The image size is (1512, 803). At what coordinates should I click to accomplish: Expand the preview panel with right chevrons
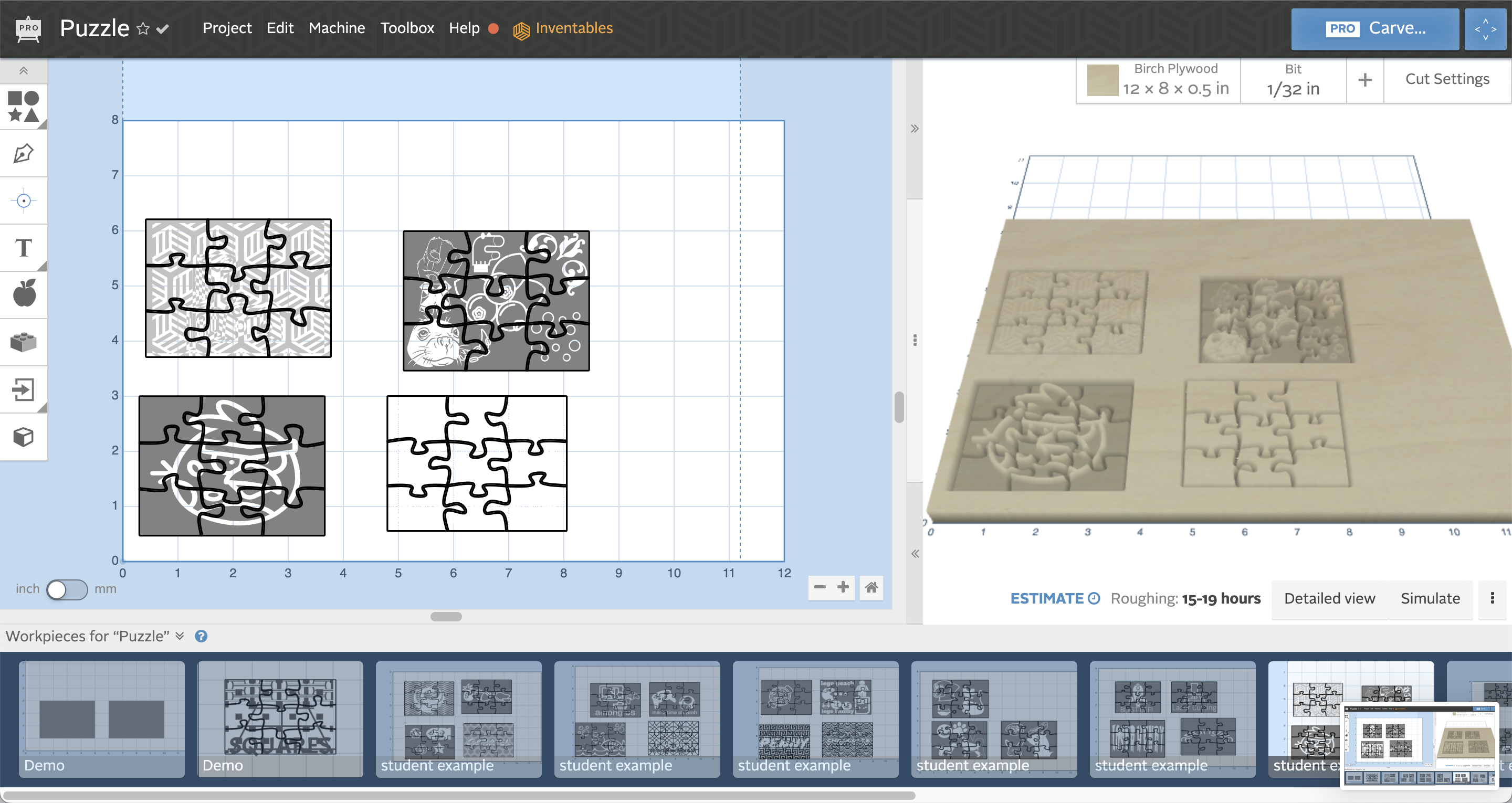coord(915,129)
